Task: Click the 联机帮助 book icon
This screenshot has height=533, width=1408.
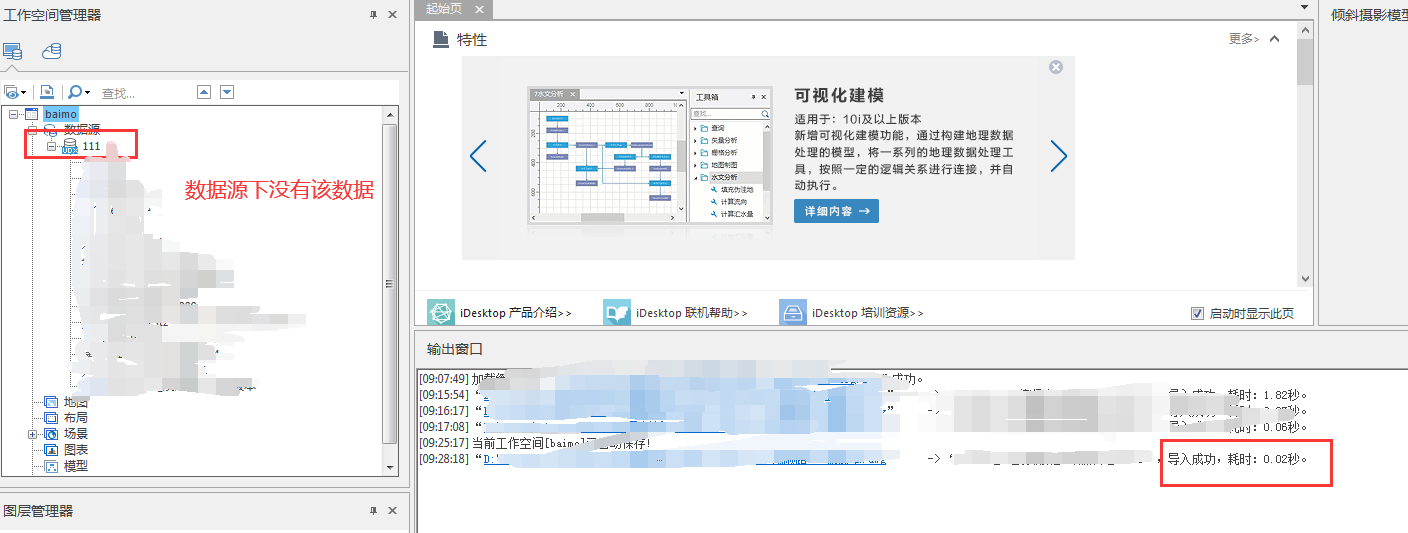Action: [617, 312]
